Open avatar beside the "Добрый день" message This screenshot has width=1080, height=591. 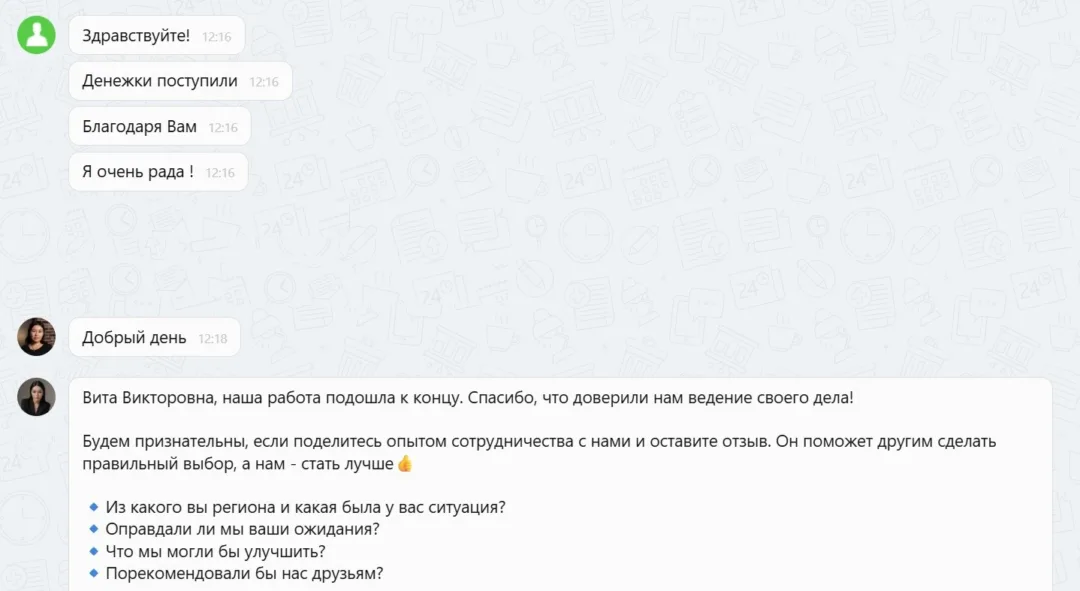[x=37, y=337]
